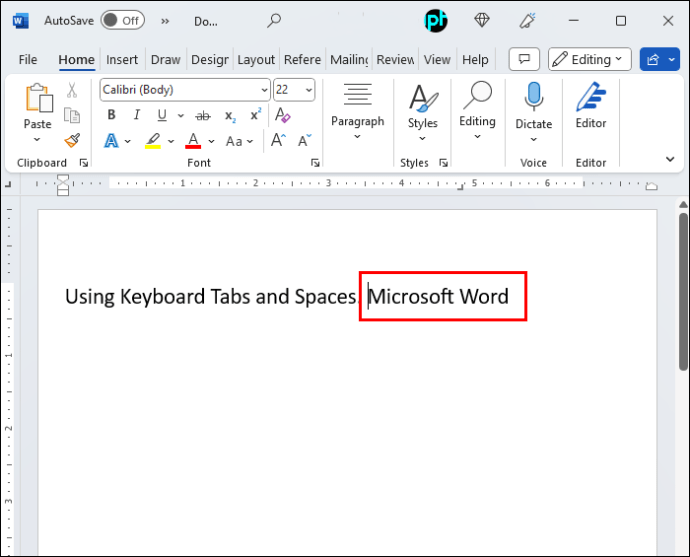Expand underline style options arrow
690x557 pixels.
[x=180, y=115]
